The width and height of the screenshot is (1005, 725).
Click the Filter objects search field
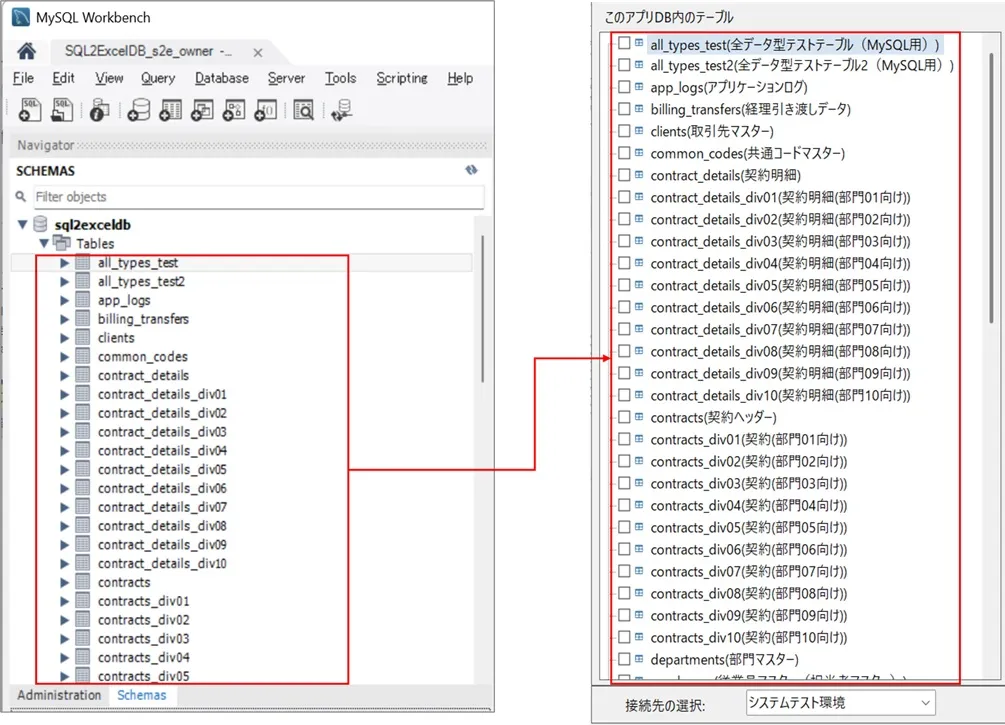click(259, 197)
